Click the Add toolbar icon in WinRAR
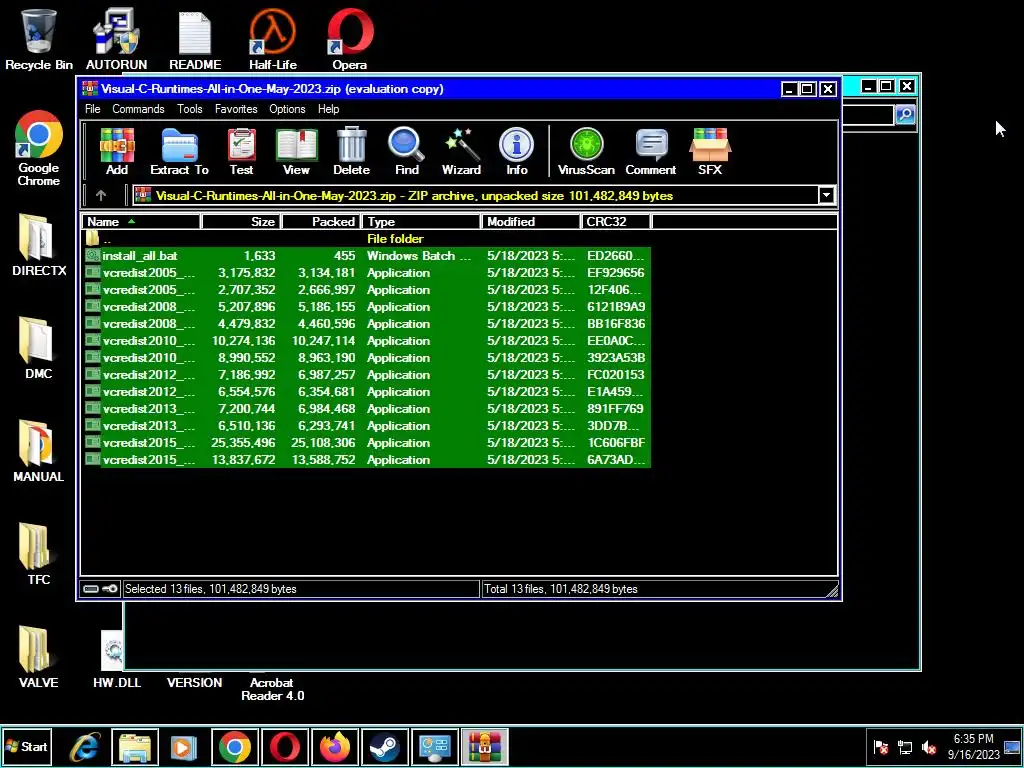The image size is (1024, 768). tap(117, 152)
